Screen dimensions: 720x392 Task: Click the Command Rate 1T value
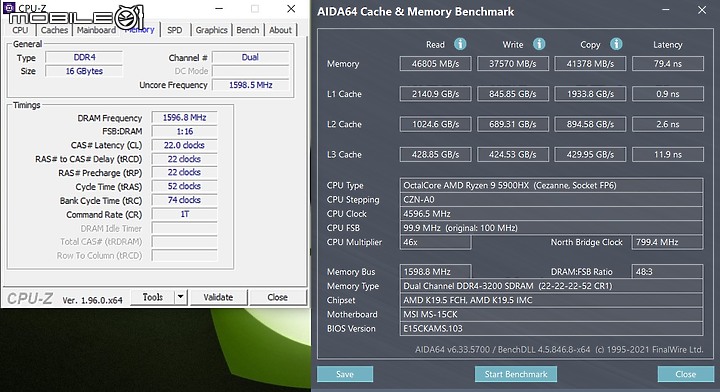point(184,214)
